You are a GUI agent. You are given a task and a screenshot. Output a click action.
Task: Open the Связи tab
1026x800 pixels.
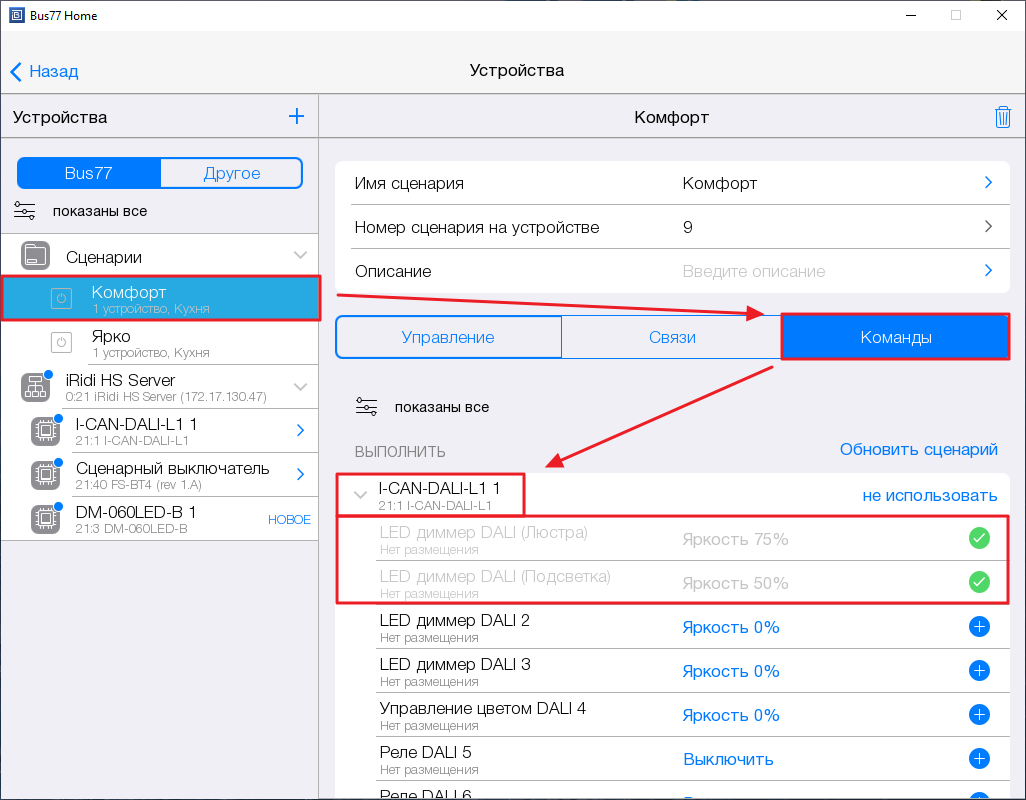(x=672, y=337)
